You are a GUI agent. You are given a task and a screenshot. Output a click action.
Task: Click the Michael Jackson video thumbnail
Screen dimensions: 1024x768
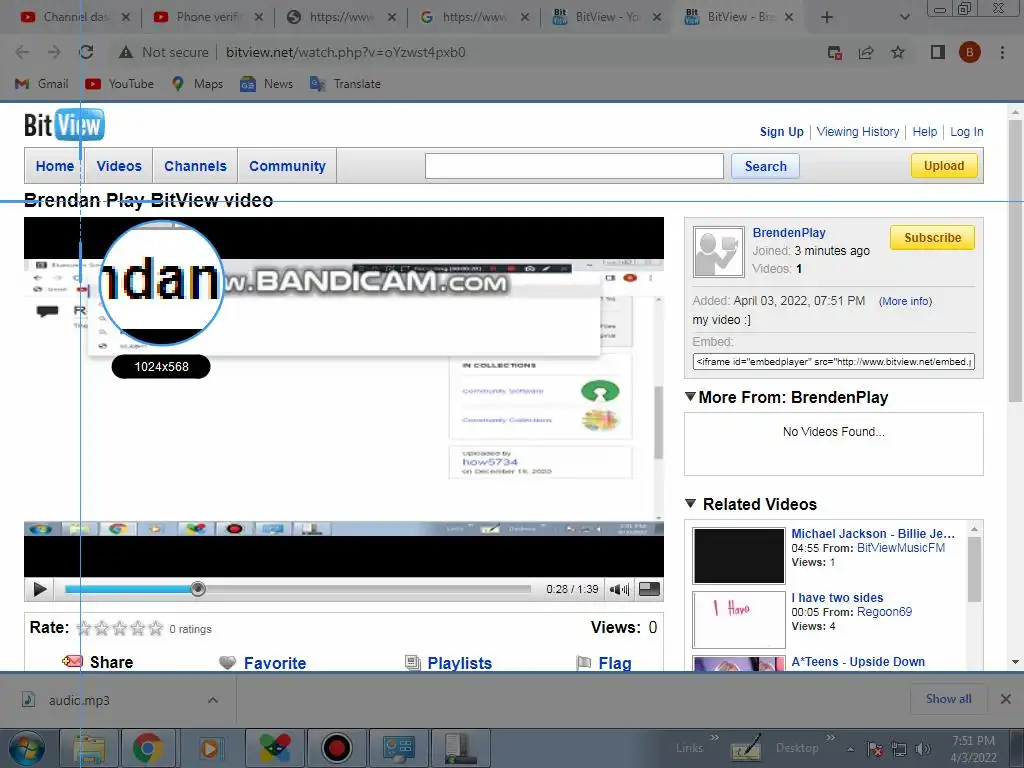click(739, 556)
